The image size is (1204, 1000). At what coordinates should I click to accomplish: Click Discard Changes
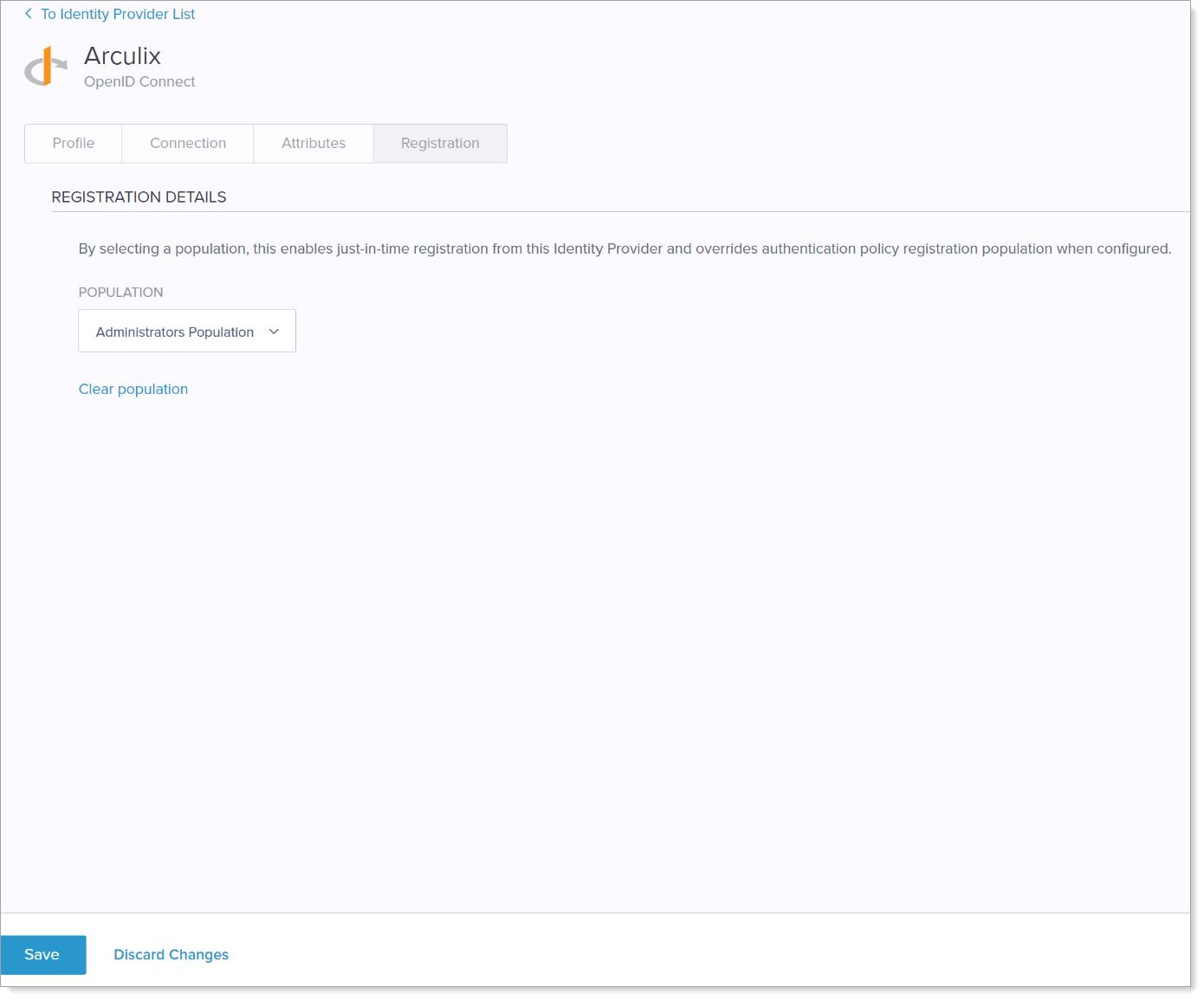172,954
